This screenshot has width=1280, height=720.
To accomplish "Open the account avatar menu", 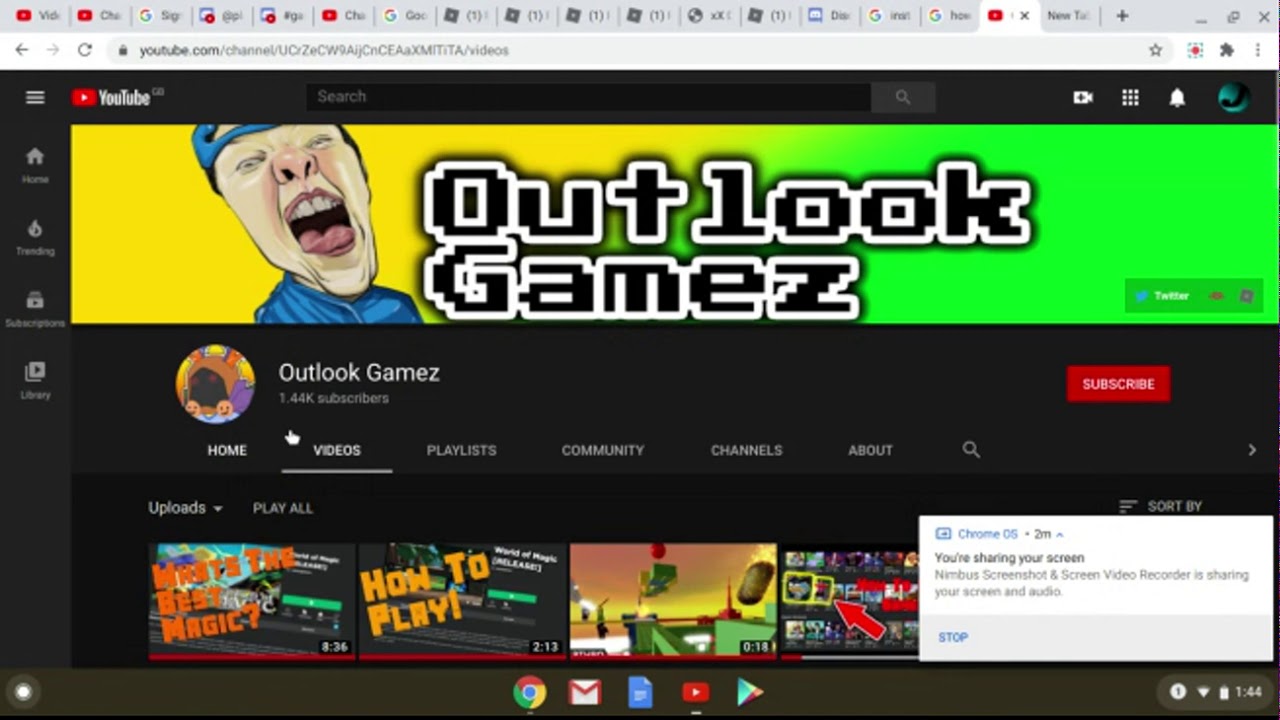I will pyautogui.click(x=1234, y=97).
